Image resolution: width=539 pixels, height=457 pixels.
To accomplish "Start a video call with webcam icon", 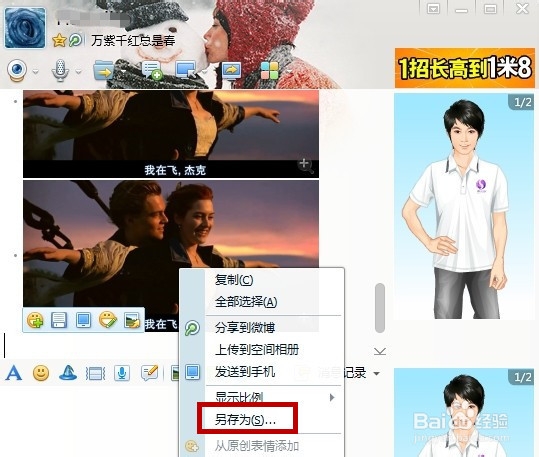I will 17,70.
